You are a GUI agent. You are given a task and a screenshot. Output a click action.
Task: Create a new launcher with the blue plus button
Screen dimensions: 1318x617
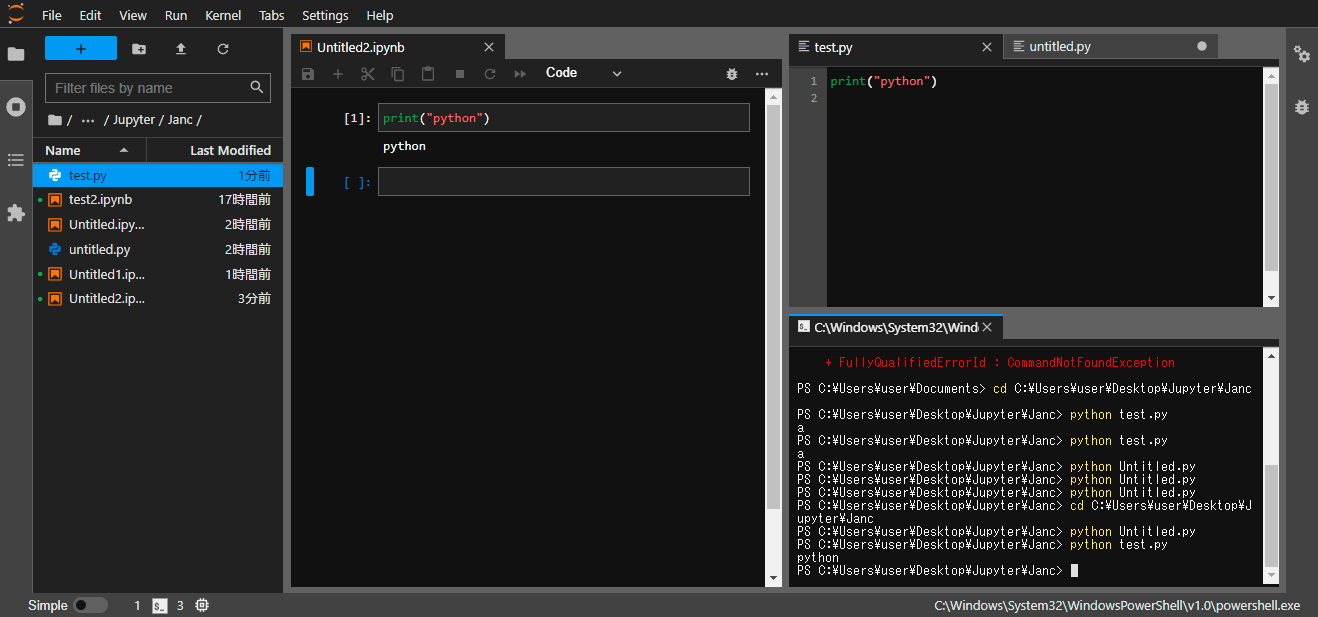pyautogui.click(x=80, y=48)
